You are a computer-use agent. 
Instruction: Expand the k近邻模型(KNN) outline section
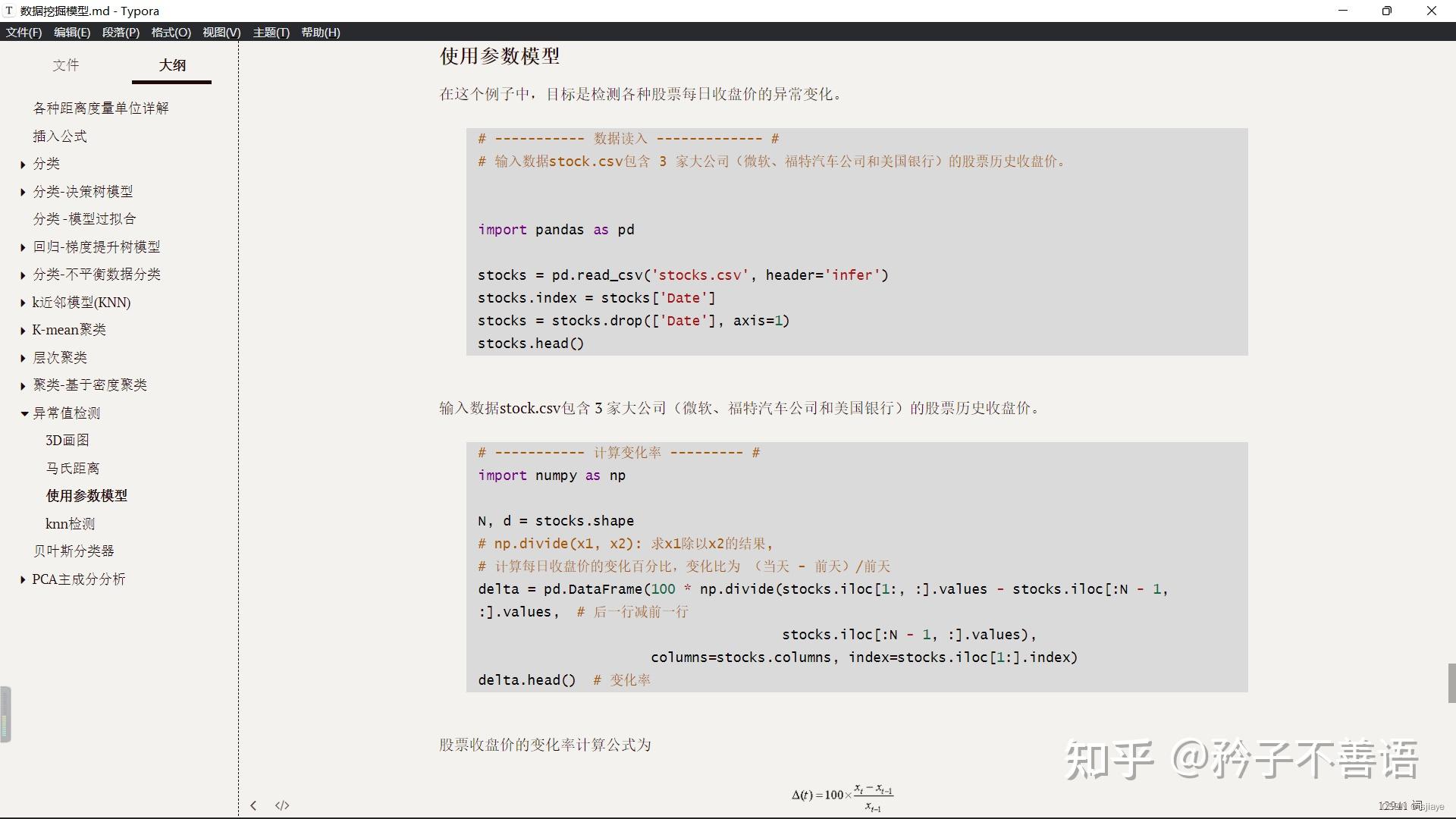[x=23, y=303]
